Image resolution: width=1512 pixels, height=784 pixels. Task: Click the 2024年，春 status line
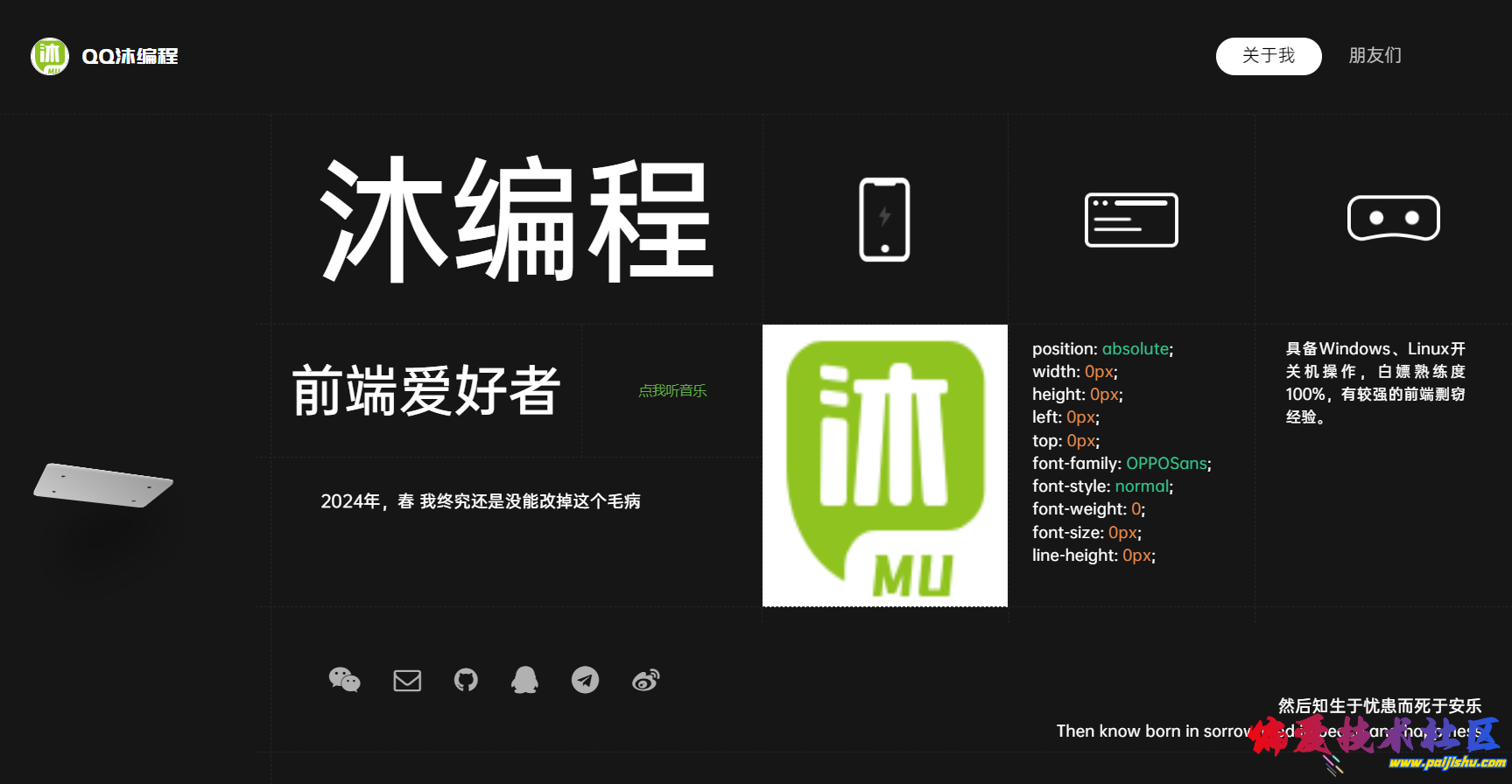(481, 501)
